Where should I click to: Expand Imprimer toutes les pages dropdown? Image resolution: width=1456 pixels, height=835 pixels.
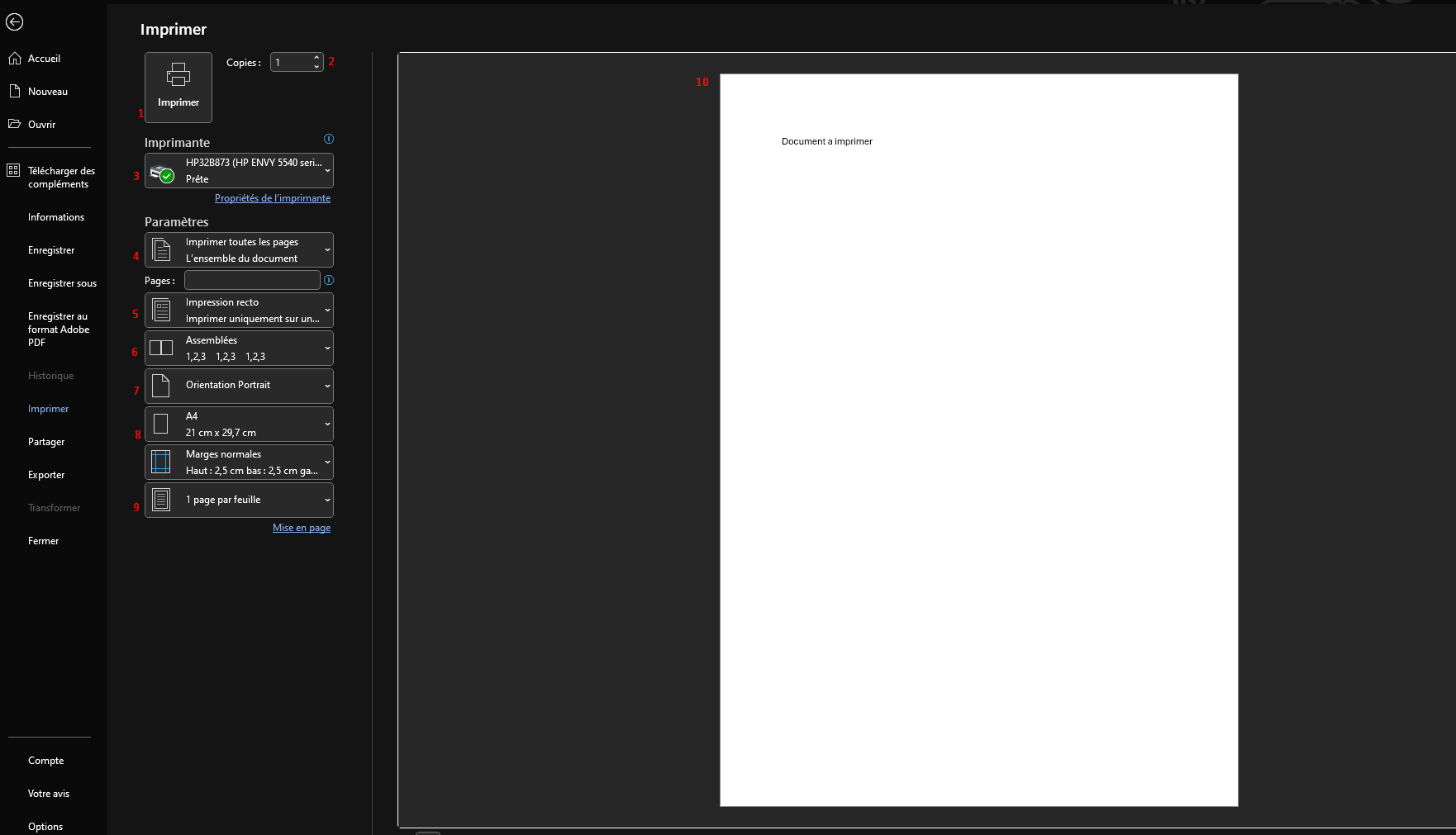(327, 249)
